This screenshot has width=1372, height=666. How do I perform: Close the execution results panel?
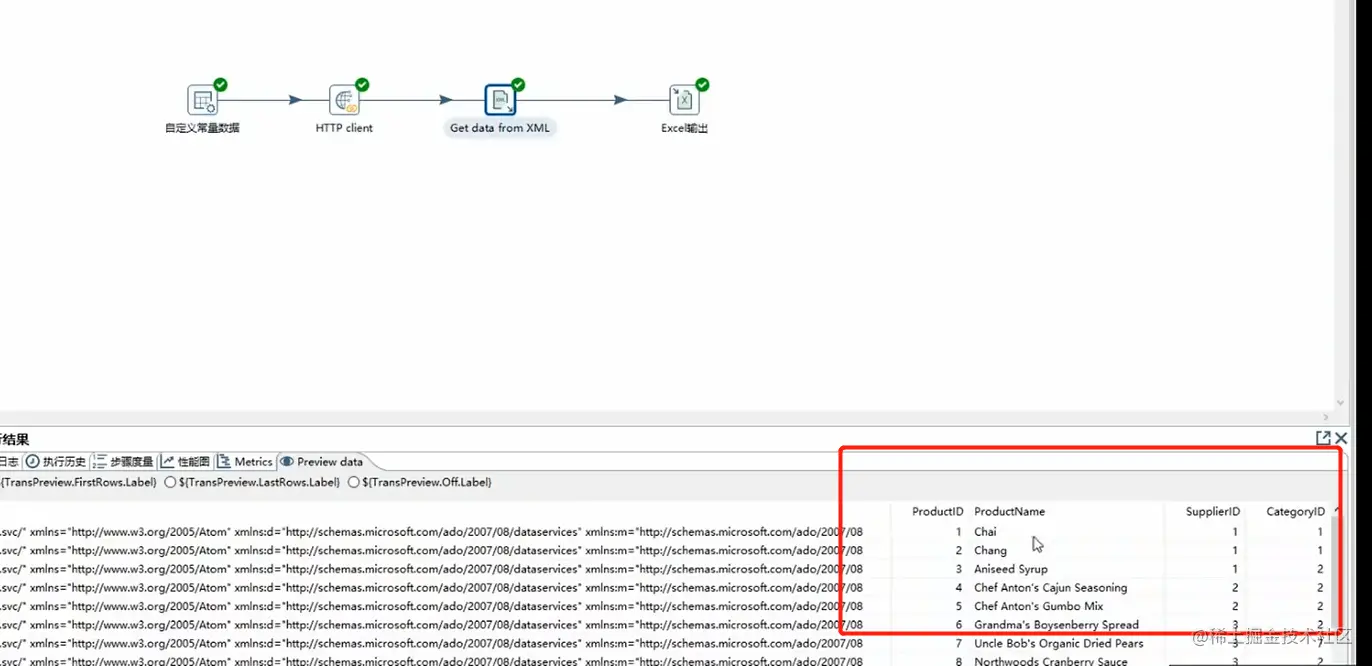click(1341, 438)
